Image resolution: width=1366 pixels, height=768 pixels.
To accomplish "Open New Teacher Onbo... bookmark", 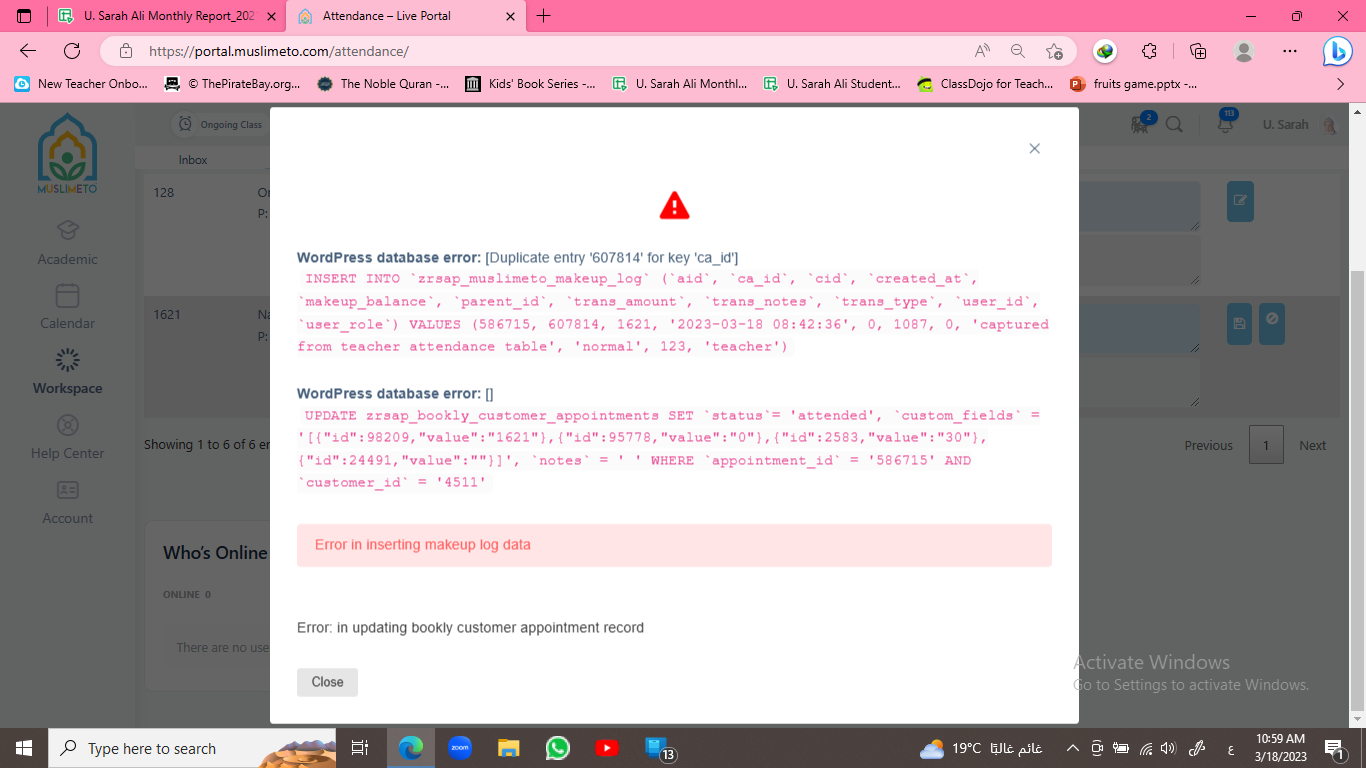I will pyautogui.click(x=81, y=84).
